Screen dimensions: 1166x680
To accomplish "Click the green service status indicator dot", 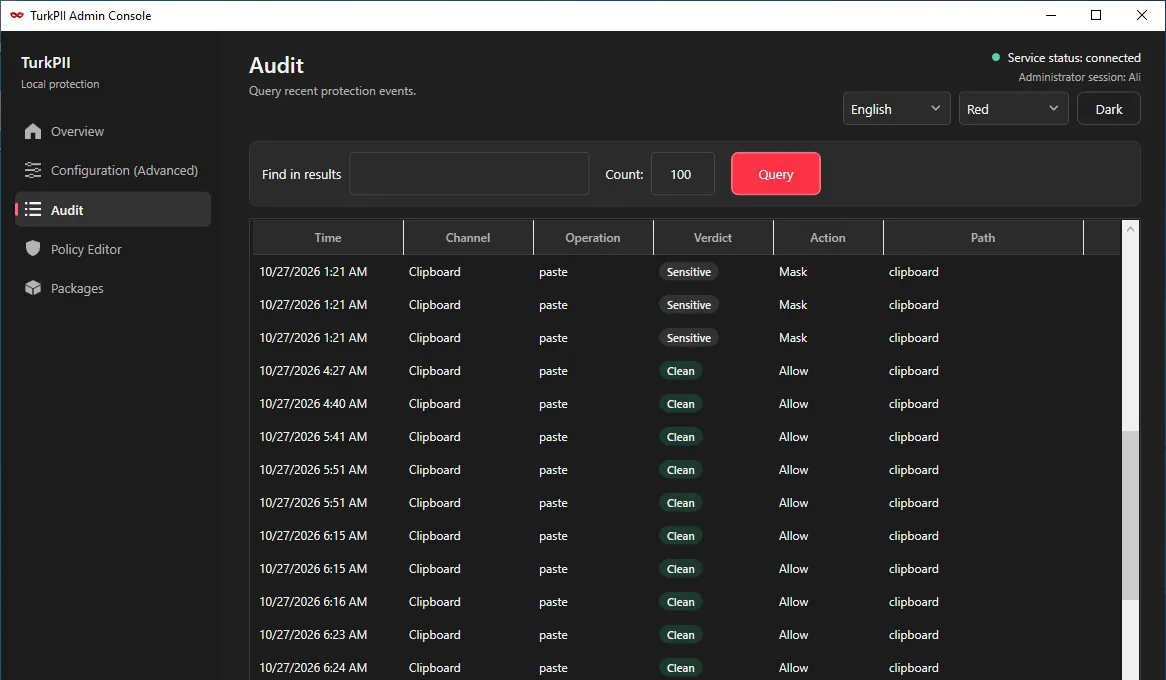I will pyautogui.click(x=996, y=57).
